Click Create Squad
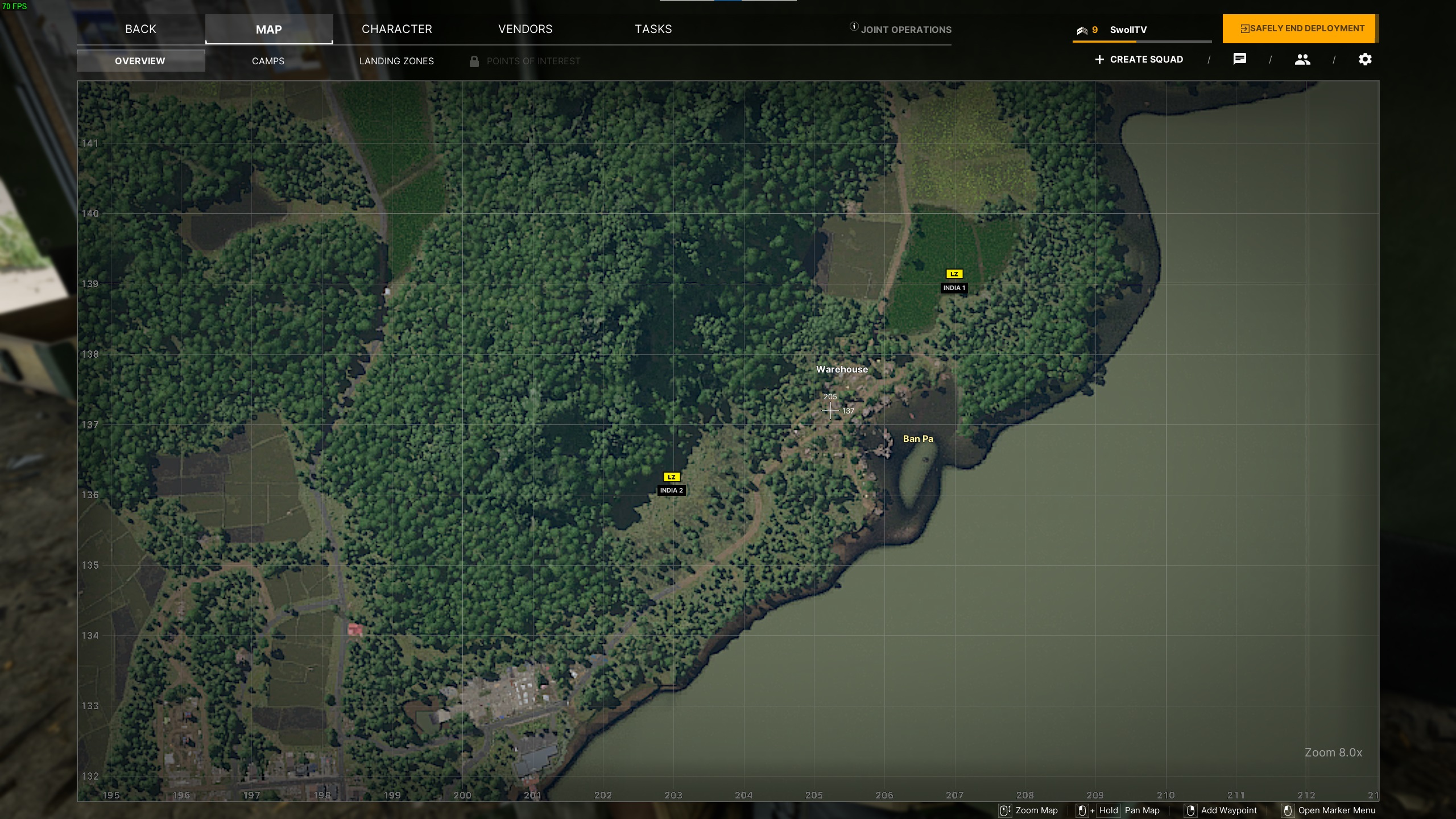1456x819 pixels. 1139,59
